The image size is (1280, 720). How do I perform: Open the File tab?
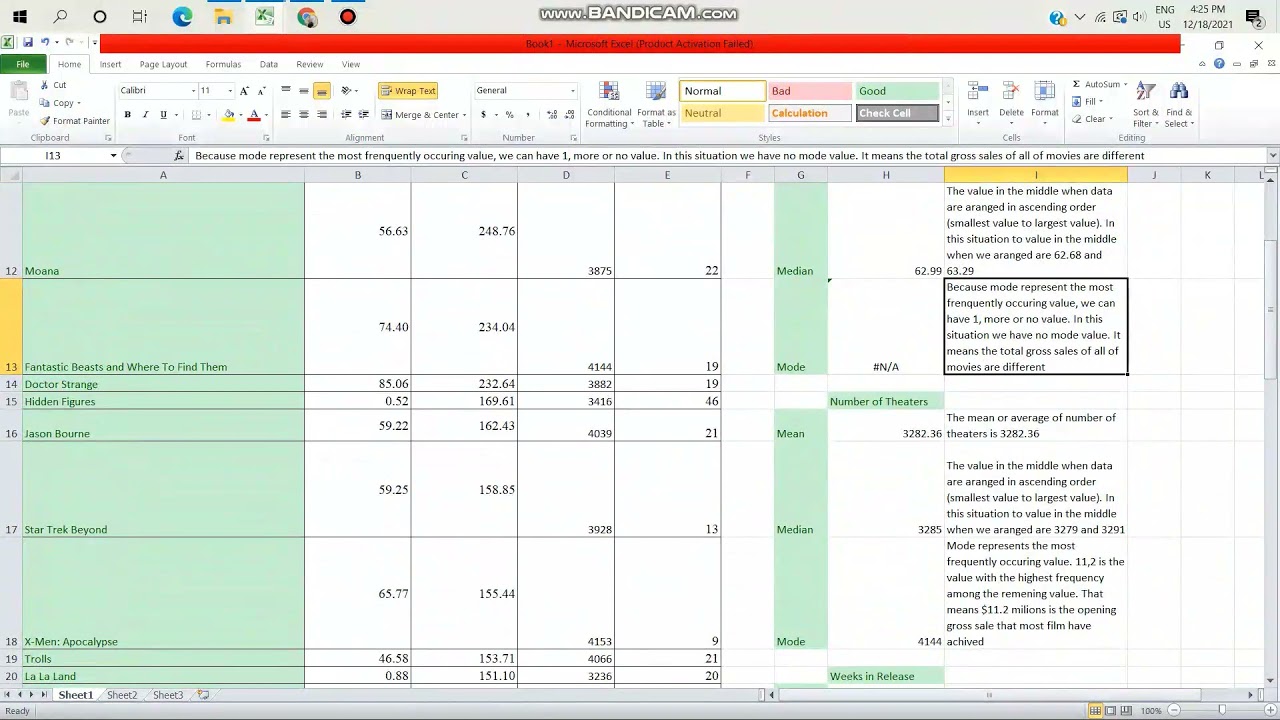click(x=22, y=64)
